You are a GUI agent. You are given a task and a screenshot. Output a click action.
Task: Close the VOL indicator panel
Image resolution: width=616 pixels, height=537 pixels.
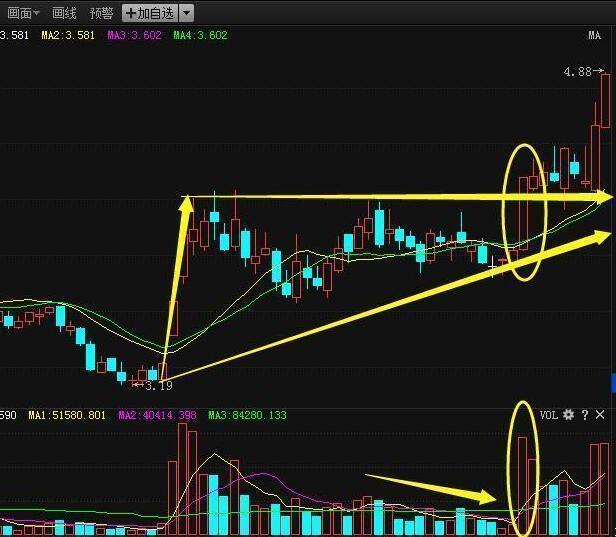tap(600, 415)
